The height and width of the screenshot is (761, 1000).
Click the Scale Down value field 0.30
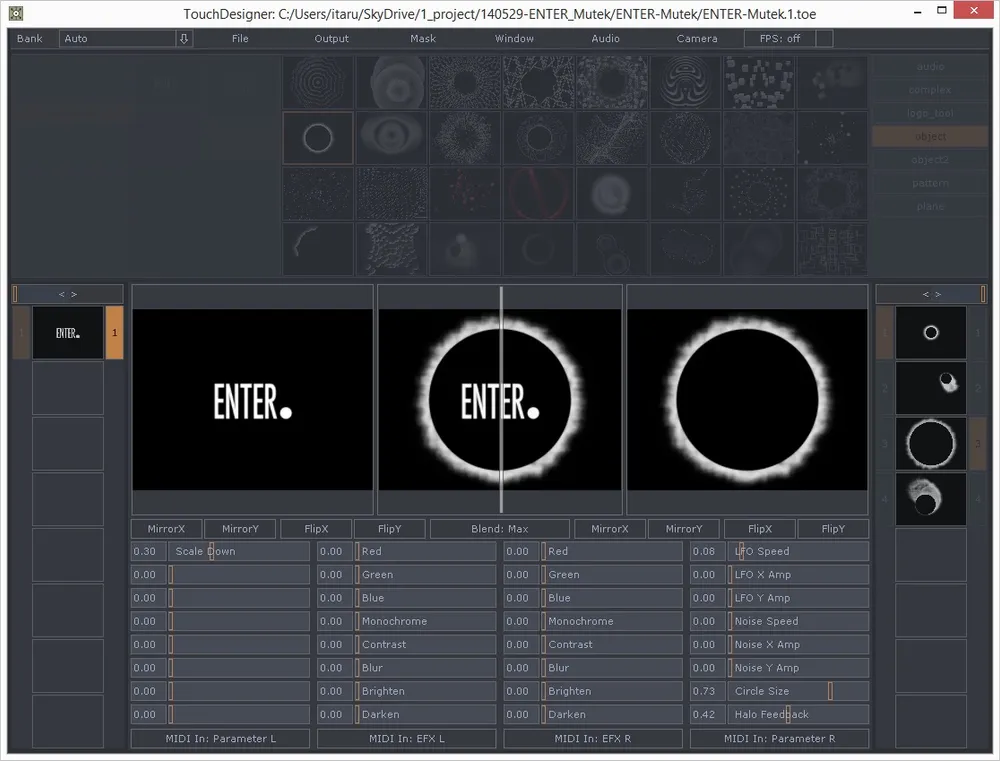point(148,551)
